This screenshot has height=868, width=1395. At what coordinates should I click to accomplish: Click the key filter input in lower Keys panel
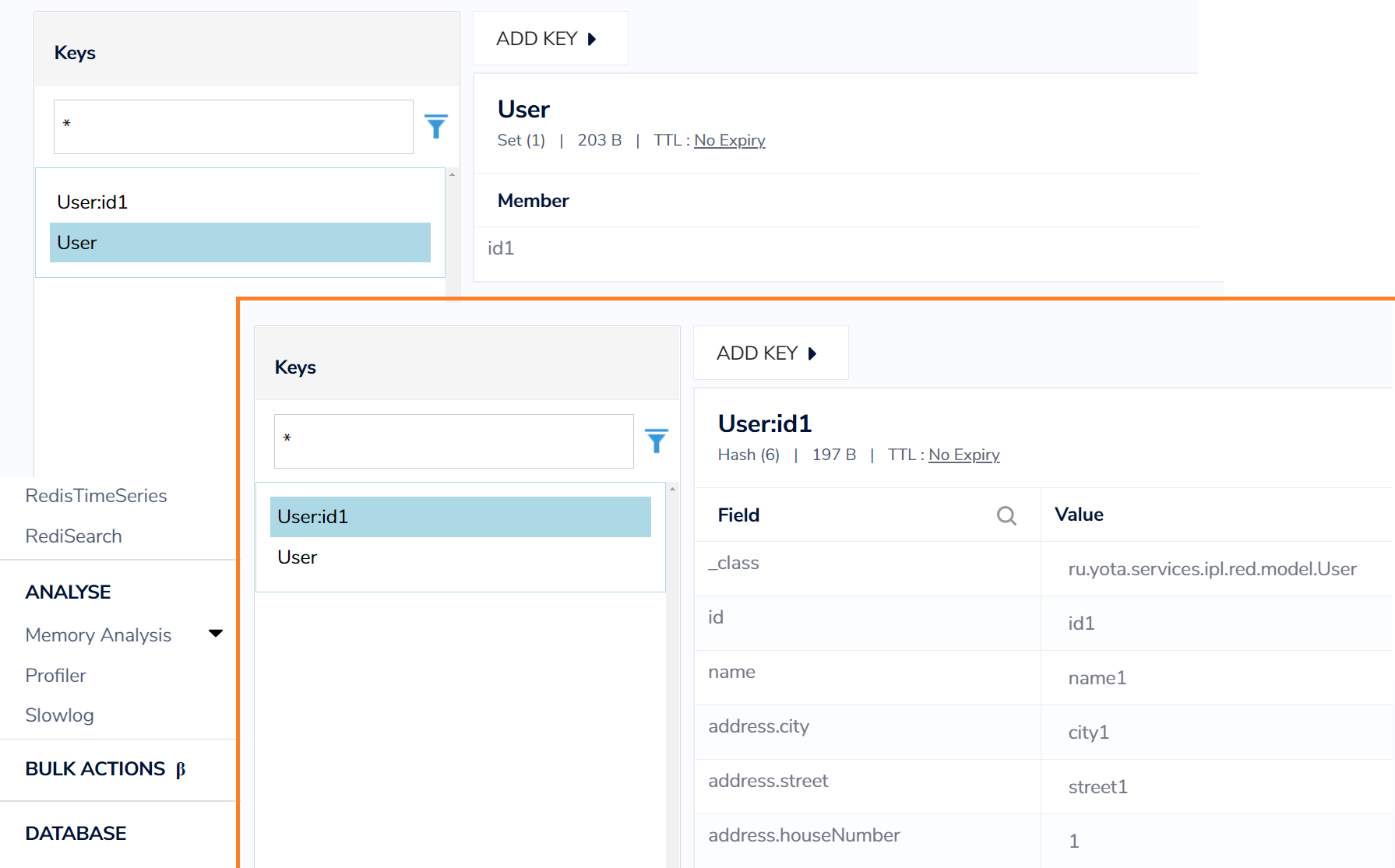click(453, 441)
